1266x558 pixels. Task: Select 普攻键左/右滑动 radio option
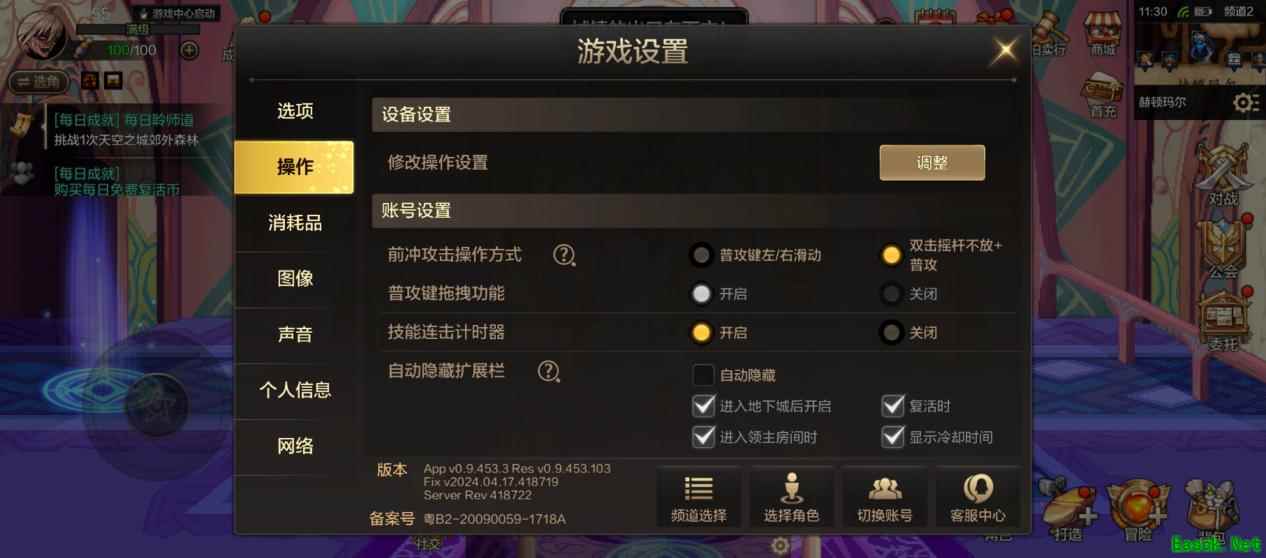(x=702, y=255)
